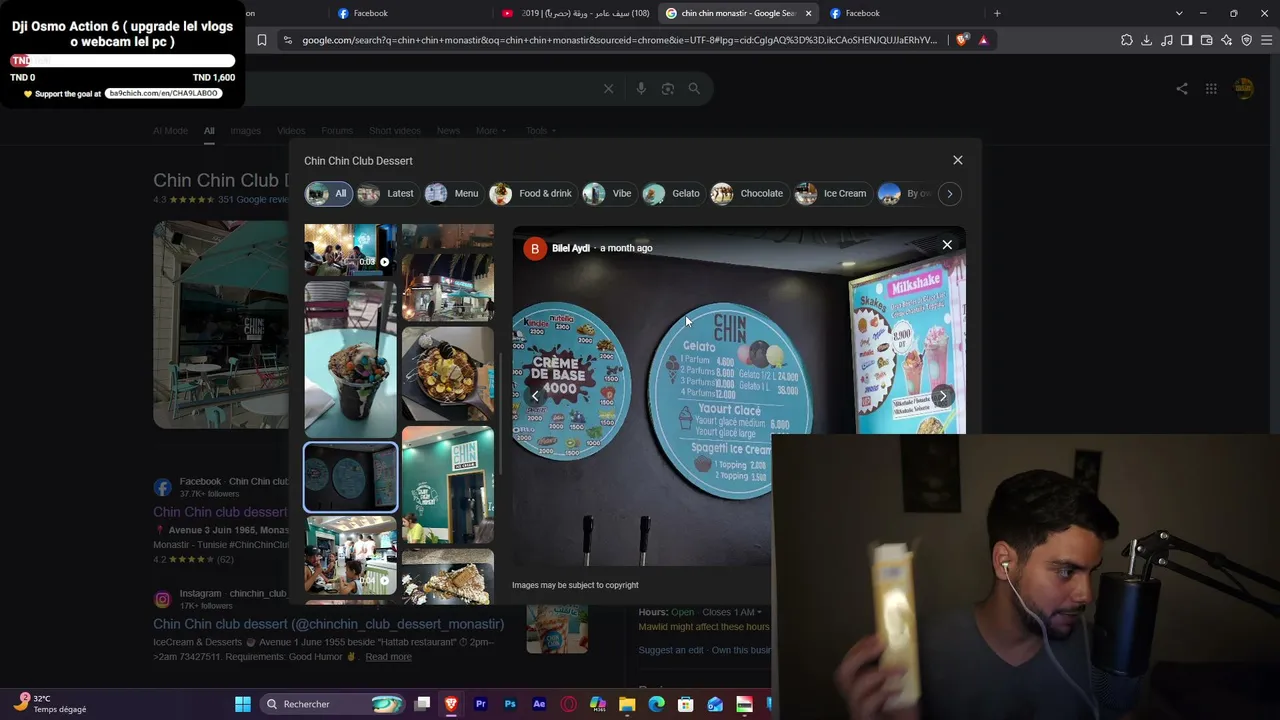This screenshot has width=1280, height=720.
Task: Click the taskbar Rechercher search box
Action: (x=333, y=704)
